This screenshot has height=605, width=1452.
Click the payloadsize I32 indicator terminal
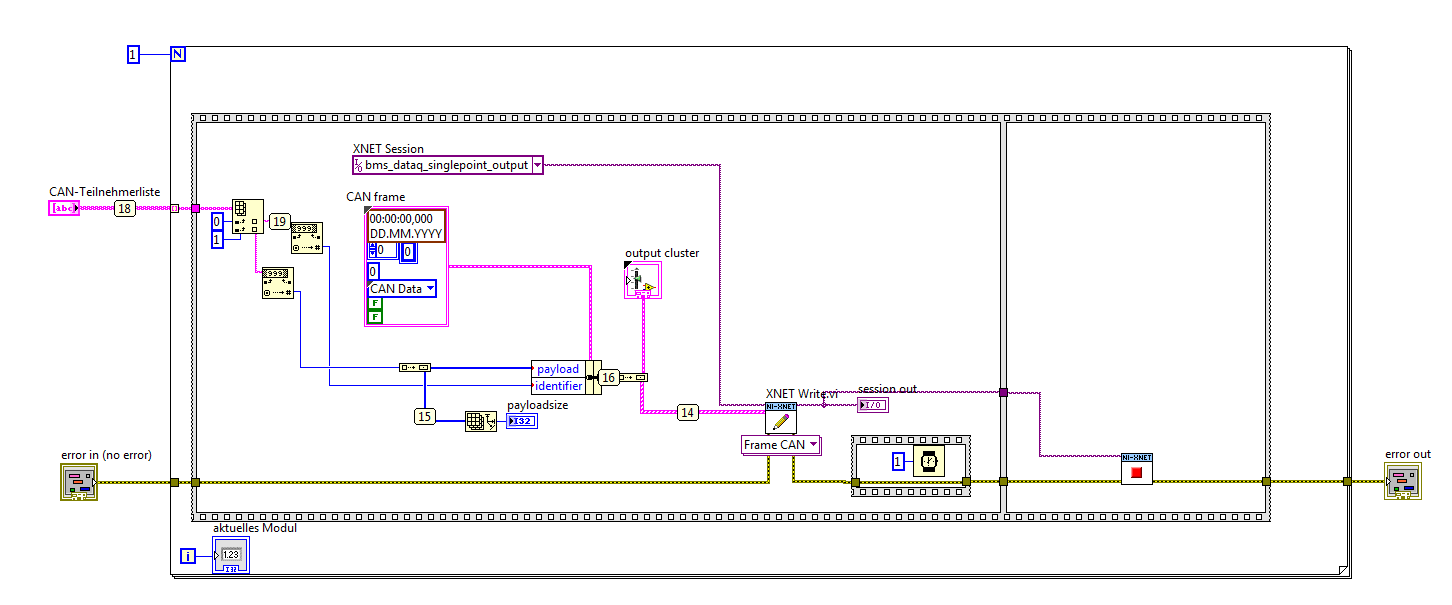tap(521, 421)
